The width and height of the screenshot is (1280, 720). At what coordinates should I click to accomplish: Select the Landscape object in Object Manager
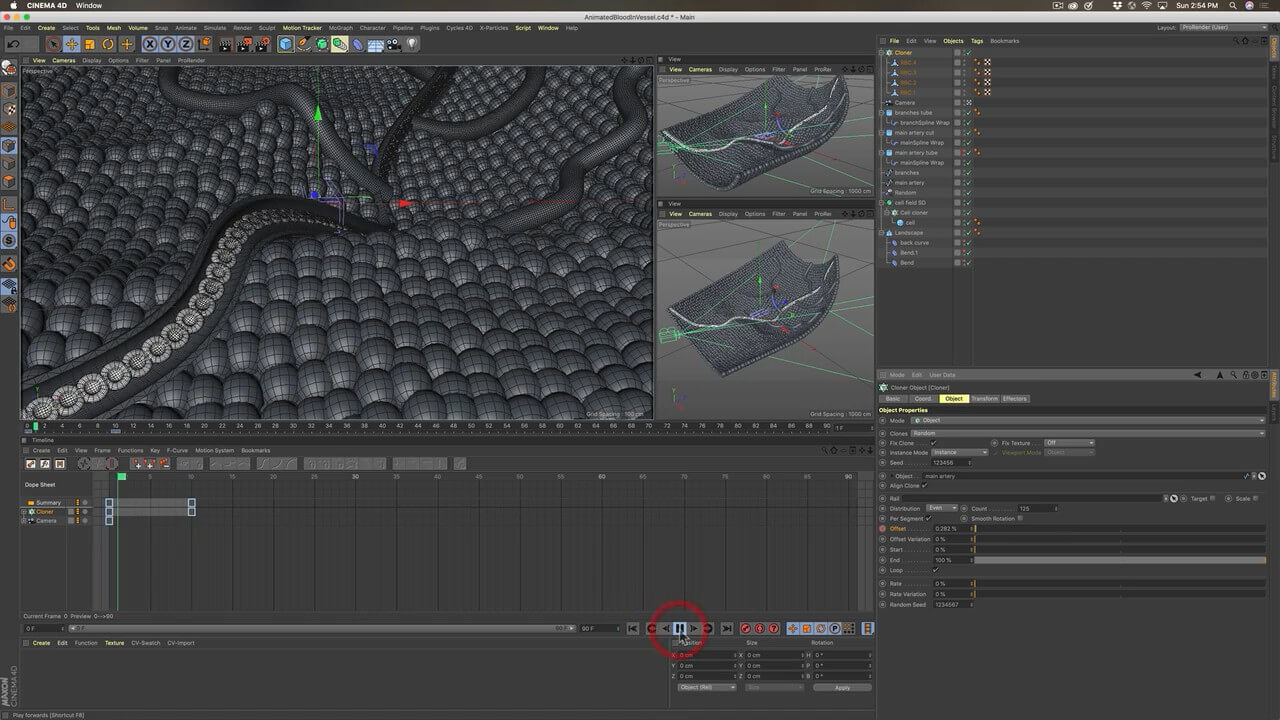[909, 233]
